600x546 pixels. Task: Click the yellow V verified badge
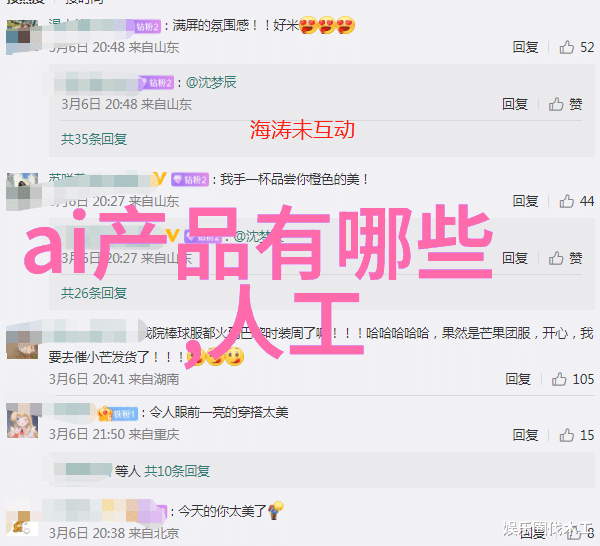tap(159, 179)
